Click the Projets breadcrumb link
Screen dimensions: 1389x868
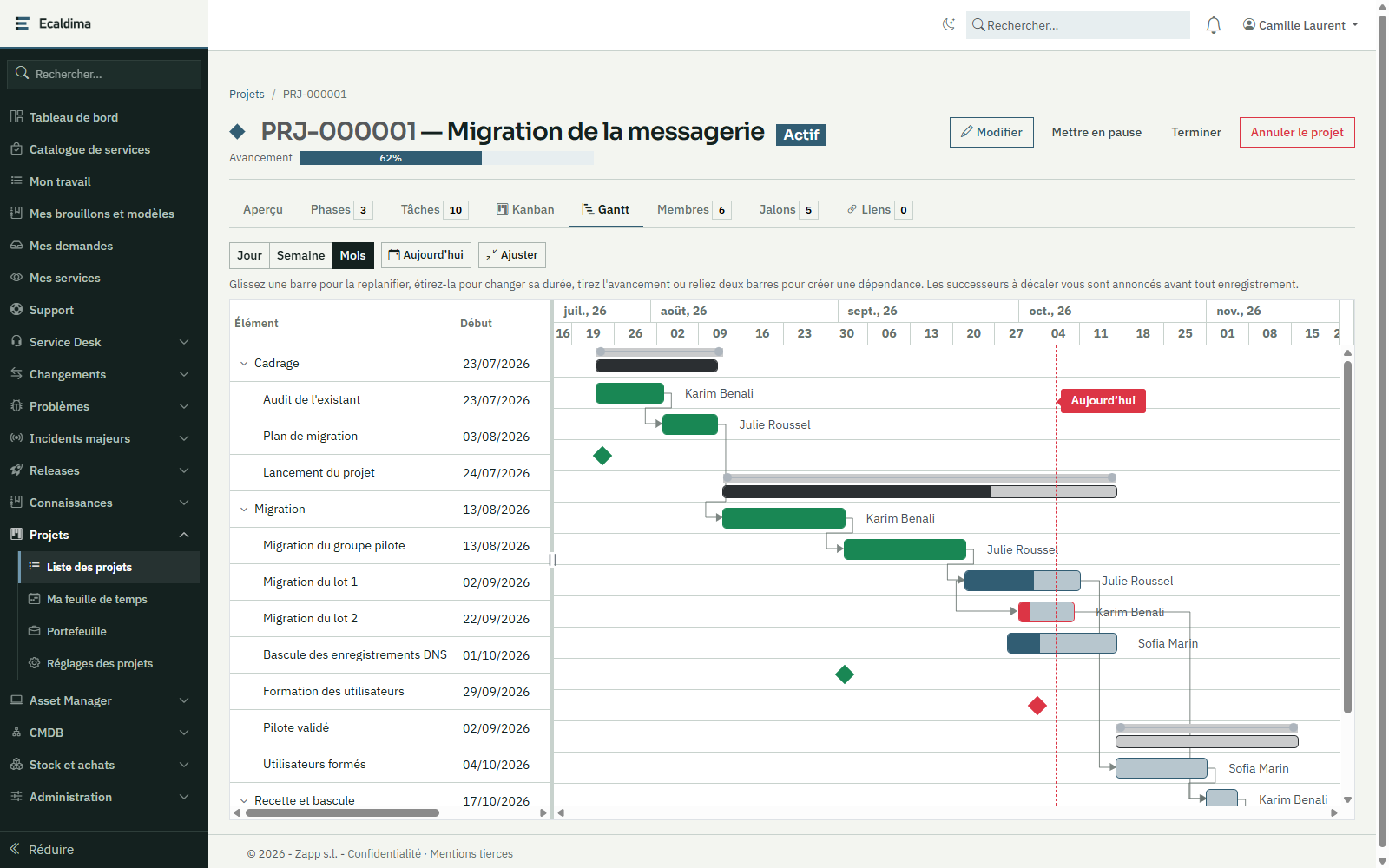pyautogui.click(x=247, y=94)
